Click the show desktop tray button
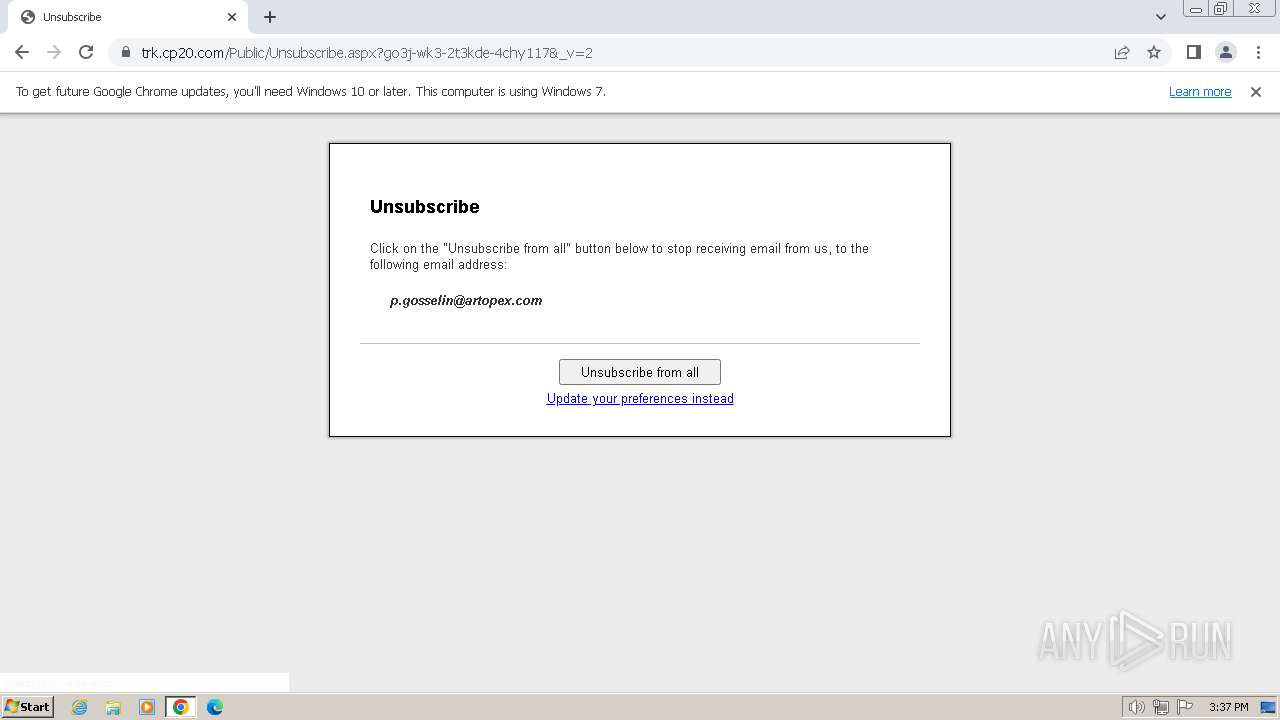Viewport: 1280px width, 720px height. point(1268,707)
